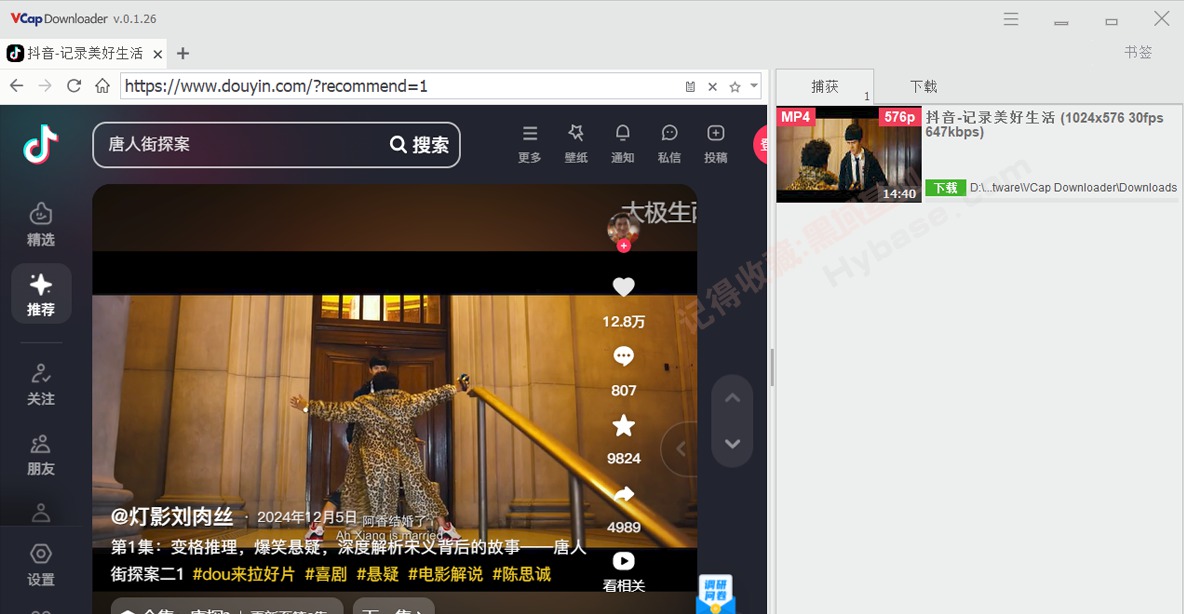The image size is (1184, 614).
Task: Share the video using the arrow icon
Action: pos(623,495)
